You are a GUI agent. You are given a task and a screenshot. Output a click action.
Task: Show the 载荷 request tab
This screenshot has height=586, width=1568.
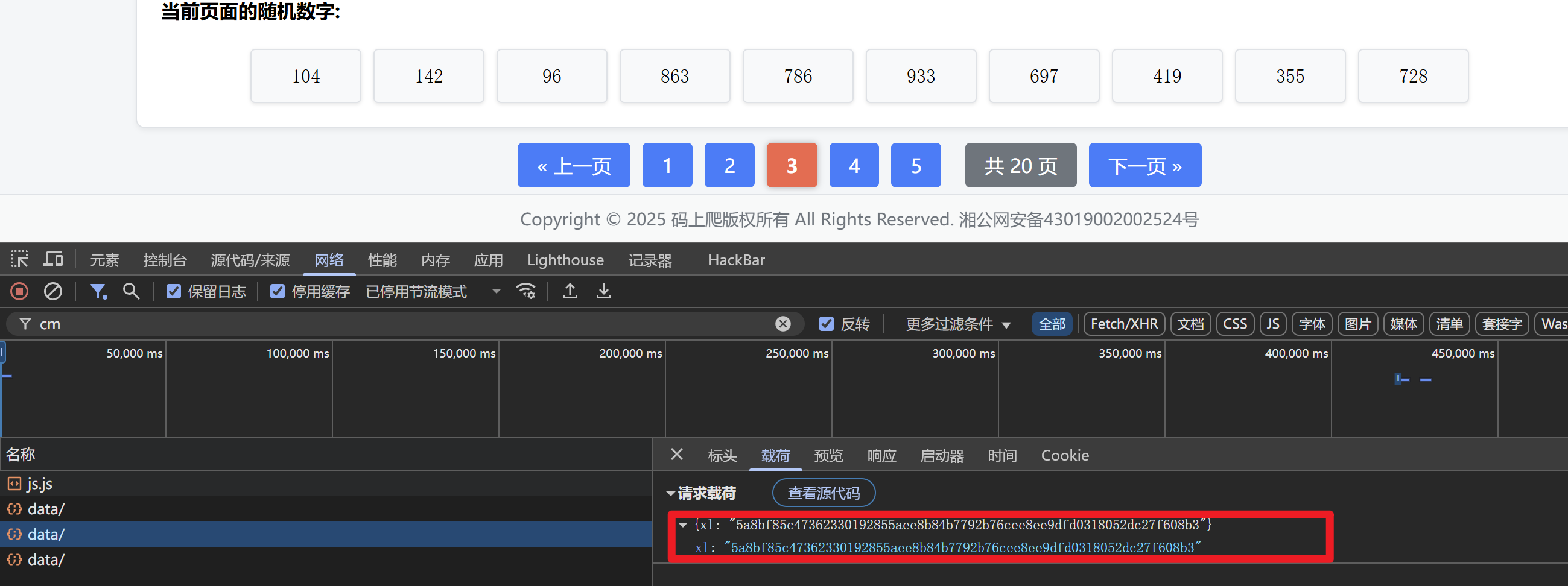point(775,456)
